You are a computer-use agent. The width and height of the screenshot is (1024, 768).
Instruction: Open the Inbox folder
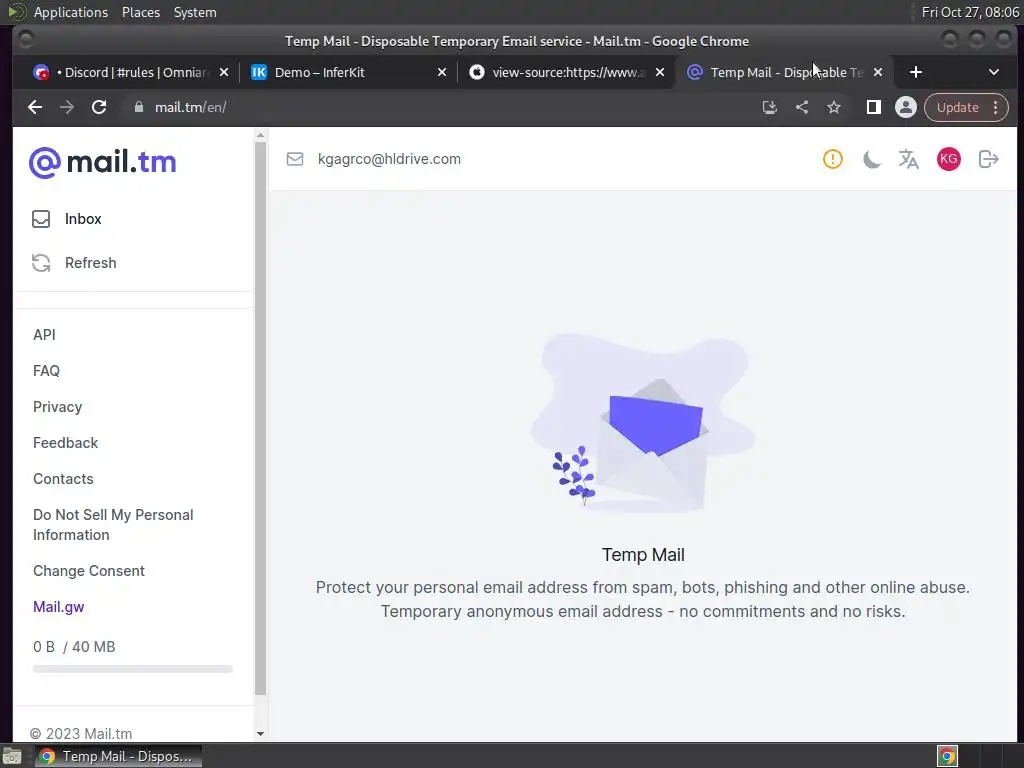(x=67, y=219)
